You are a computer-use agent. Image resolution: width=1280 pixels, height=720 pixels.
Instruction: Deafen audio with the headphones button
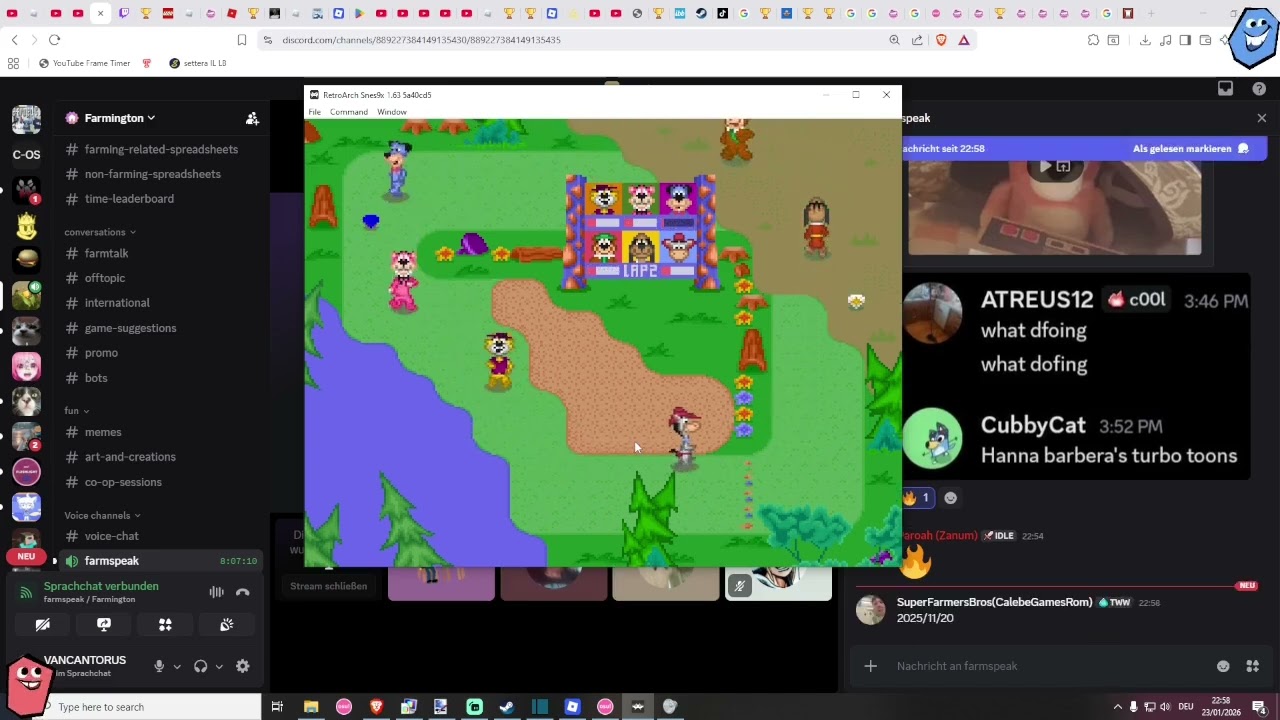[201, 666]
